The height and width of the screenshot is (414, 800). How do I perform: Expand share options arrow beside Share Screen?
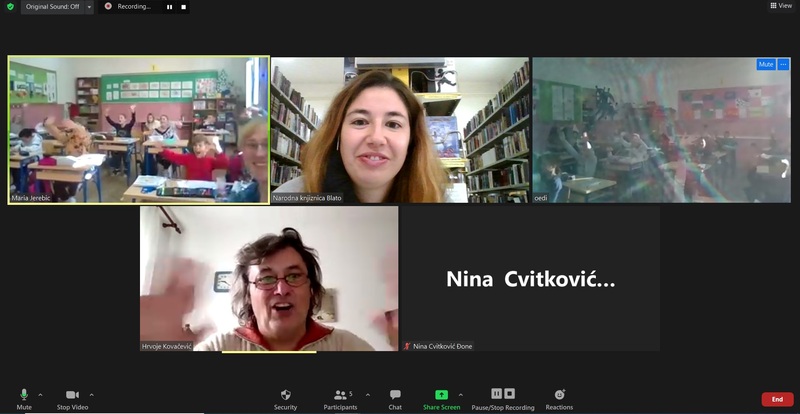point(461,394)
